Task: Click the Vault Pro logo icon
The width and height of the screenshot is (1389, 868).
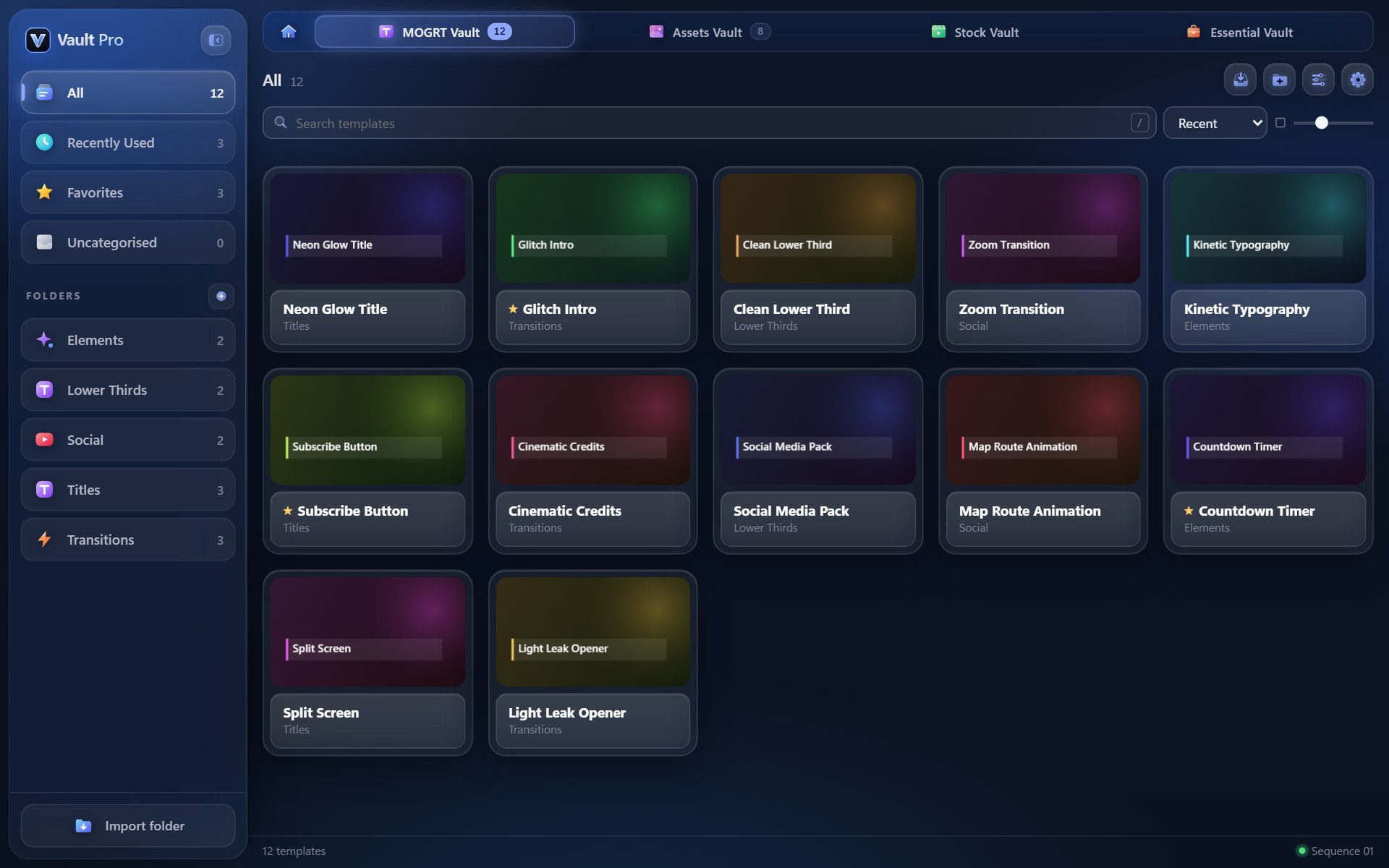Action: pos(38,40)
